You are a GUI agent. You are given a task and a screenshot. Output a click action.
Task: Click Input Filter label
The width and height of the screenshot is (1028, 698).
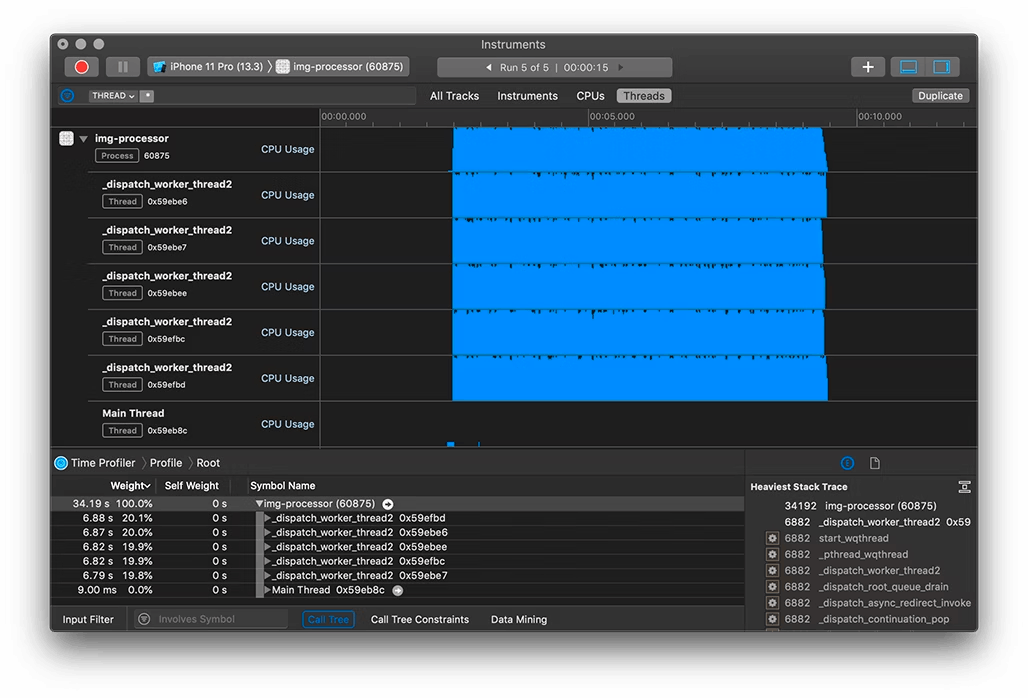[88, 619]
